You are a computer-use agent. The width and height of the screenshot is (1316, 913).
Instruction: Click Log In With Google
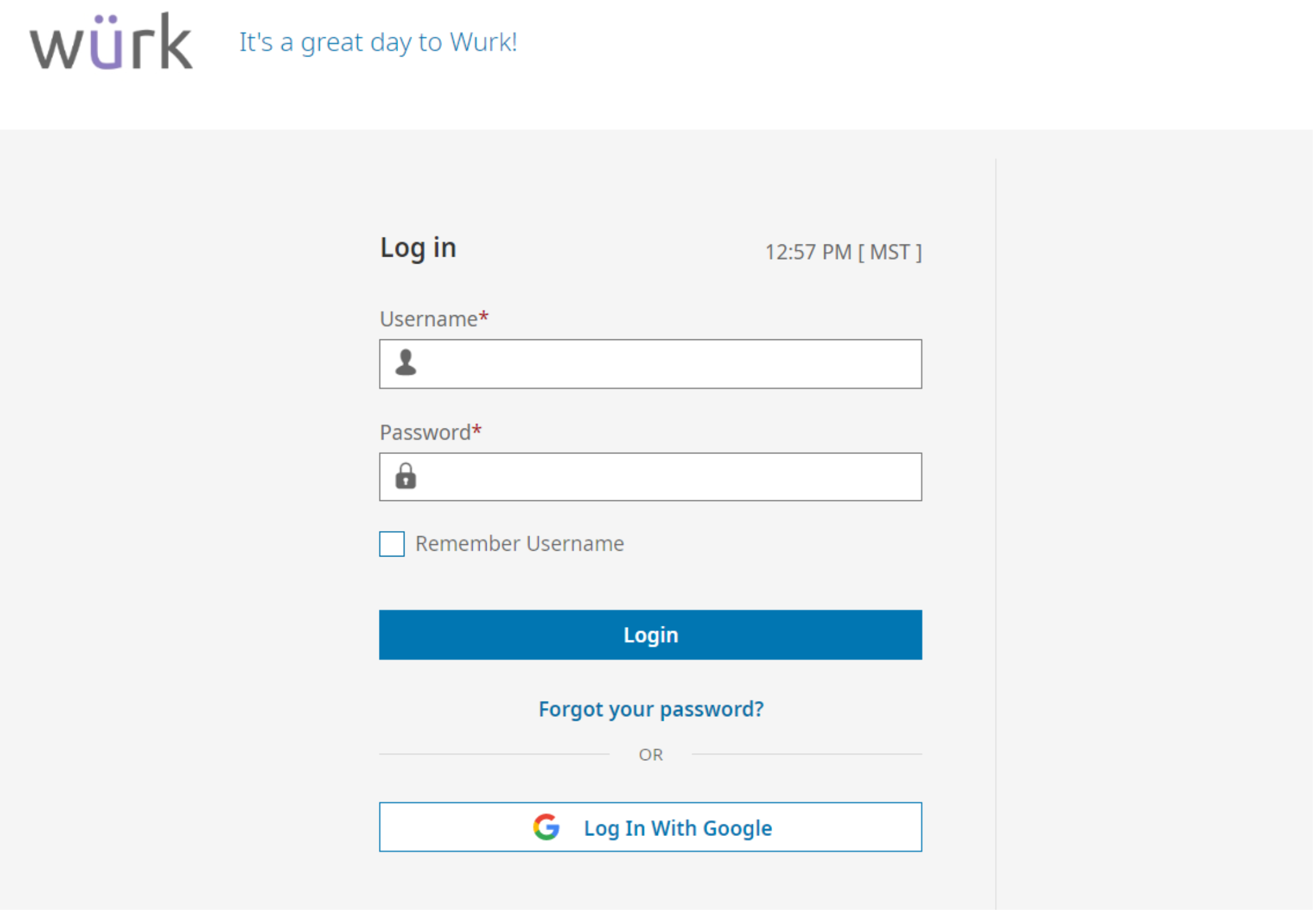[x=650, y=827]
